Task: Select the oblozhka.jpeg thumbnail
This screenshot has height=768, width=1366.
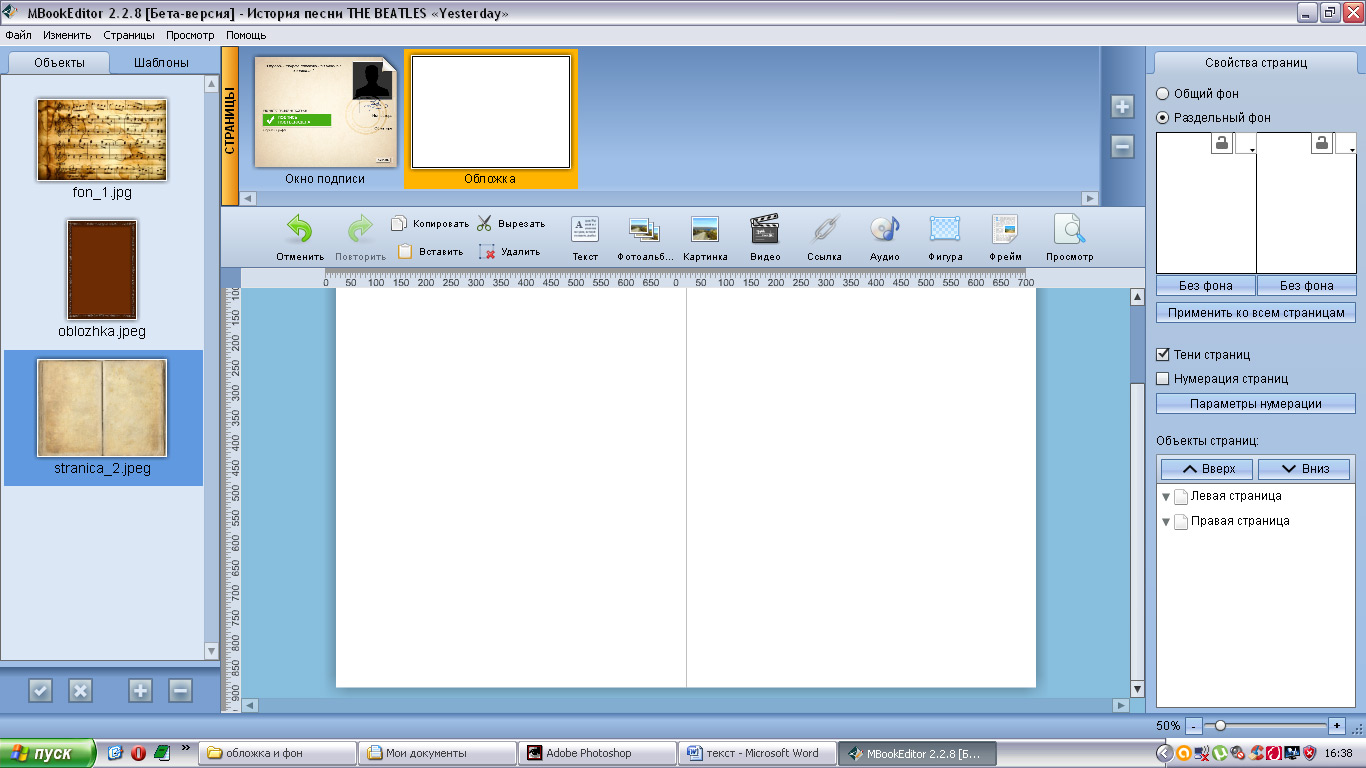Action: tap(102, 270)
